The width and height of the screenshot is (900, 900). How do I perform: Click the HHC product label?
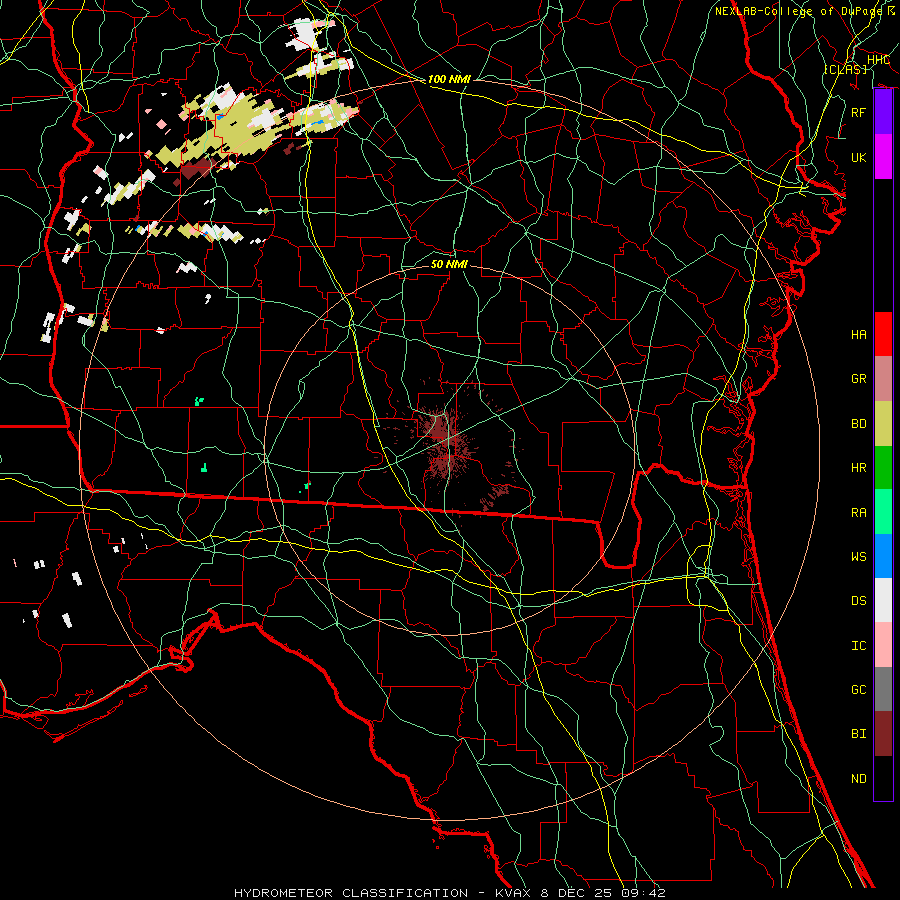tap(878, 60)
